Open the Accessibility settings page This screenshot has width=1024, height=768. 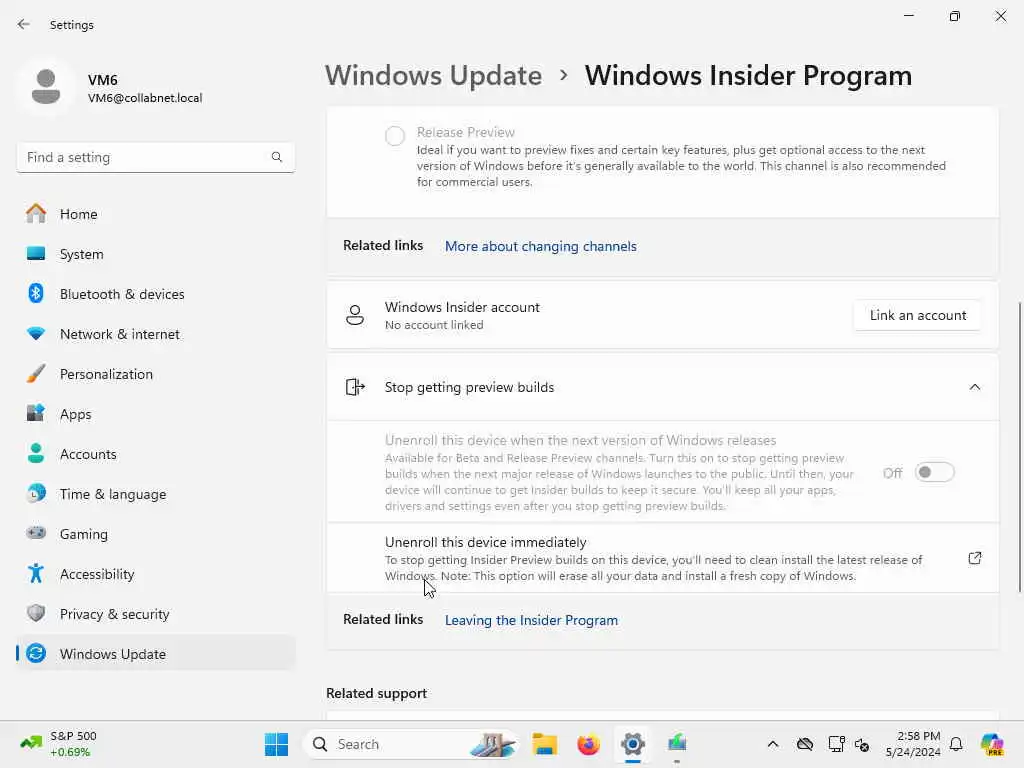155,573
